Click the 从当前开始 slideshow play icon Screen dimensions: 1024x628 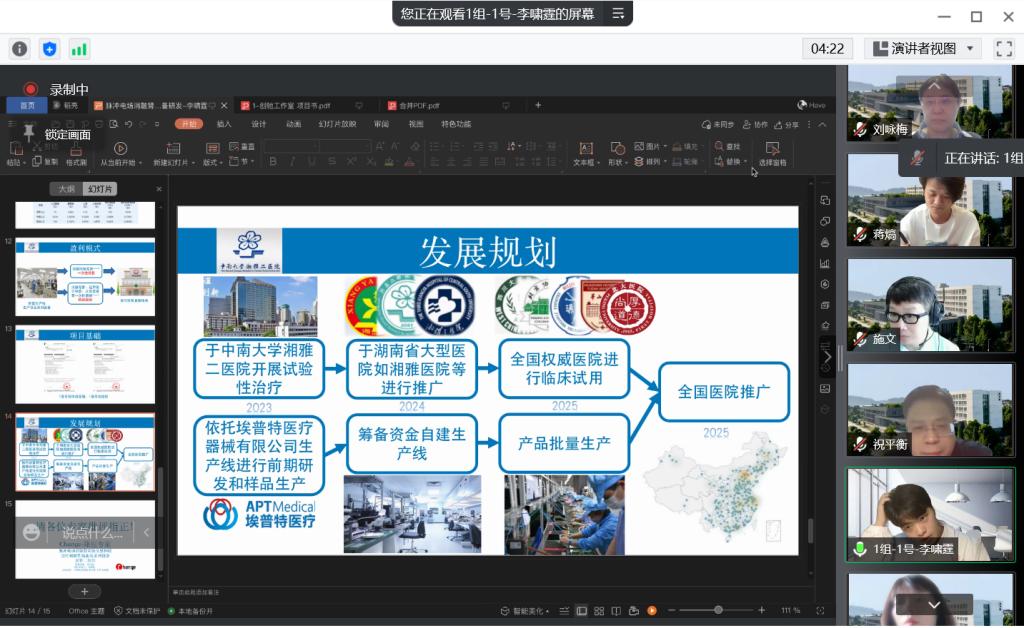click(x=121, y=149)
